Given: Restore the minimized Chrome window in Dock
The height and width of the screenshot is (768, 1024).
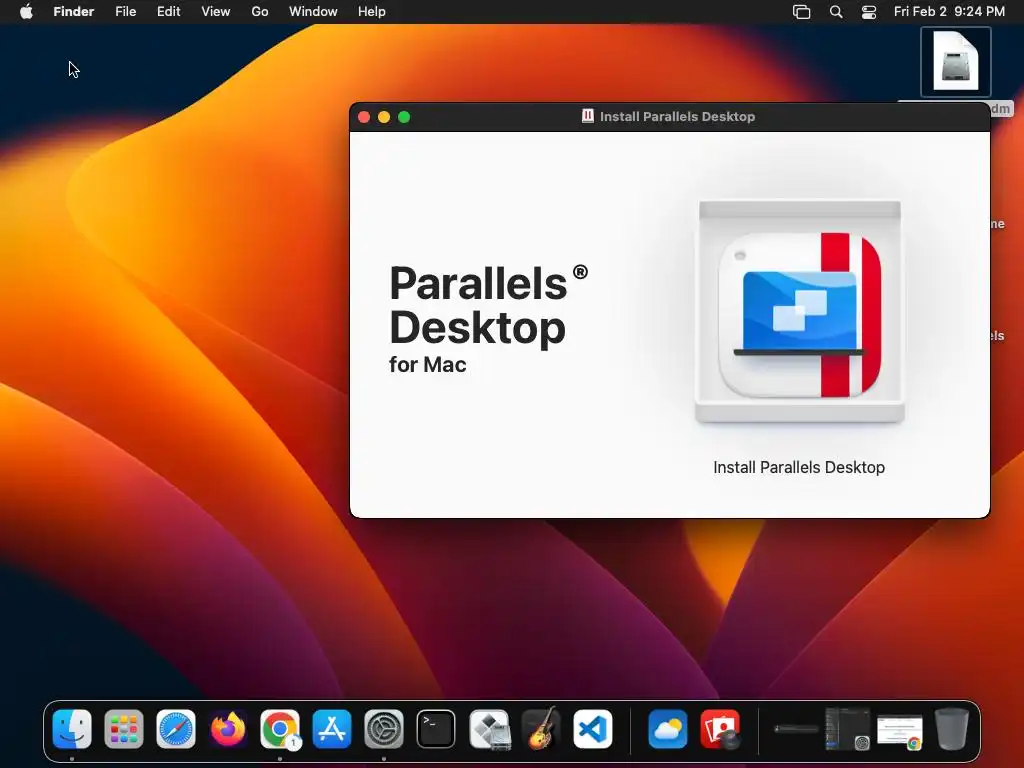Looking at the screenshot, I should pos(900,731).
